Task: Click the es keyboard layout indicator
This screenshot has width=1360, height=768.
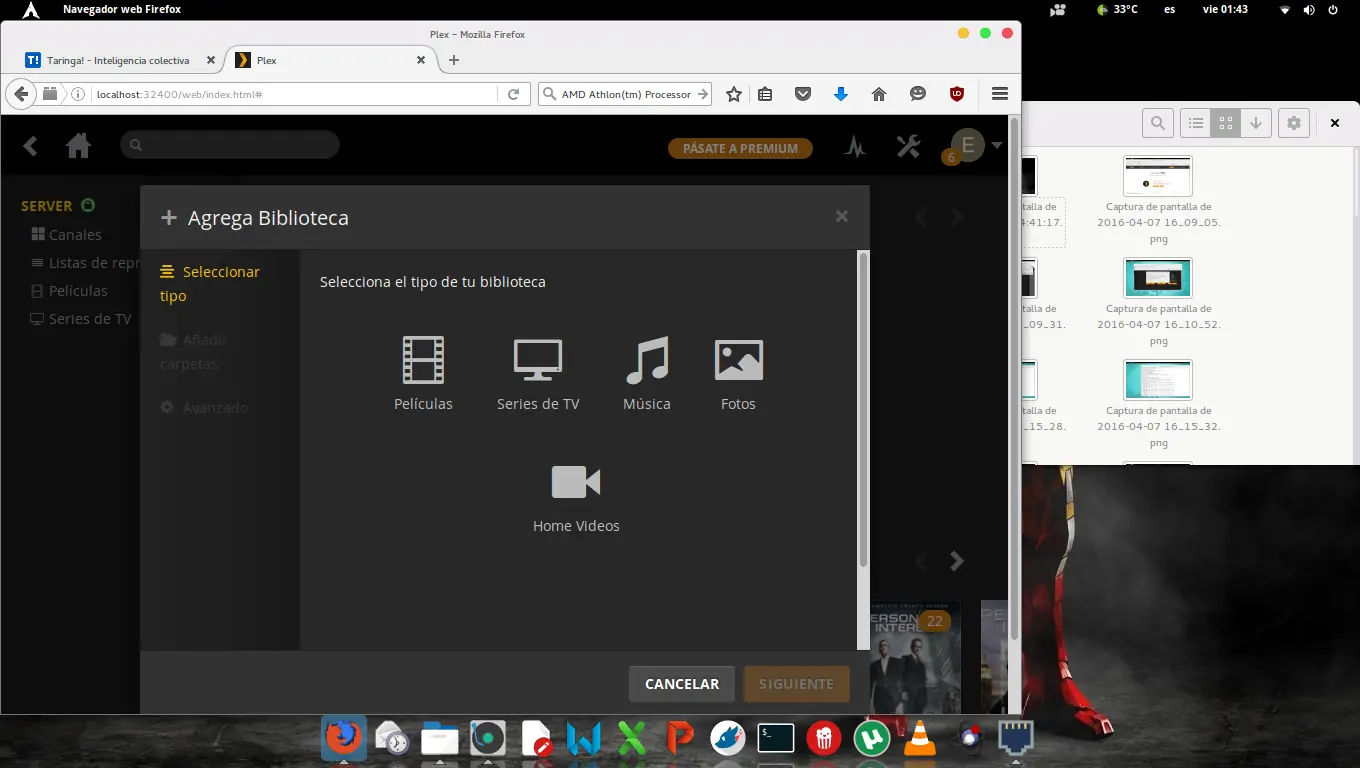Action: 1170,9
